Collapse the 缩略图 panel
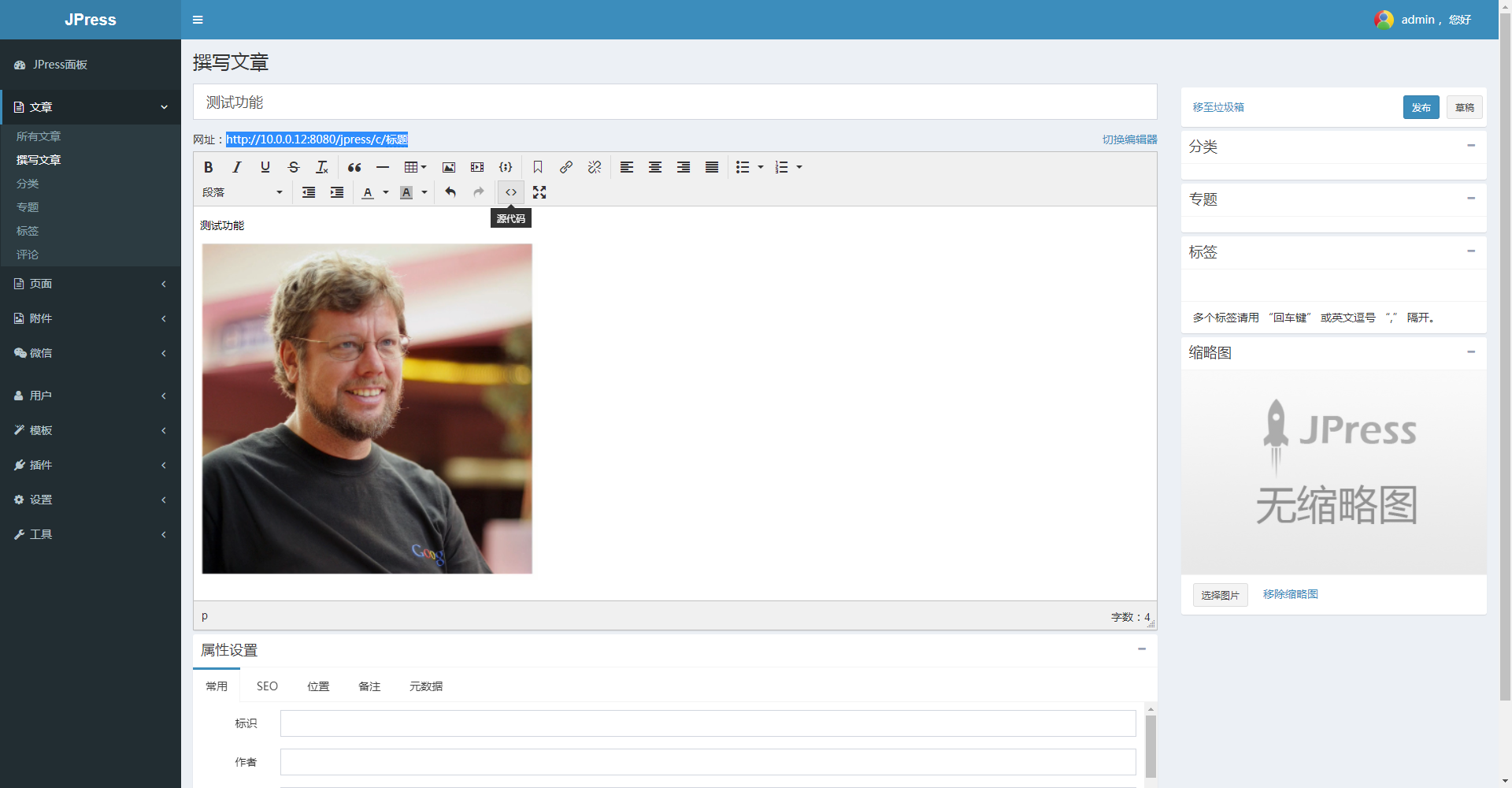Screen dimensions: 1512x788 pyautogui.click(x=1471, y=351)
